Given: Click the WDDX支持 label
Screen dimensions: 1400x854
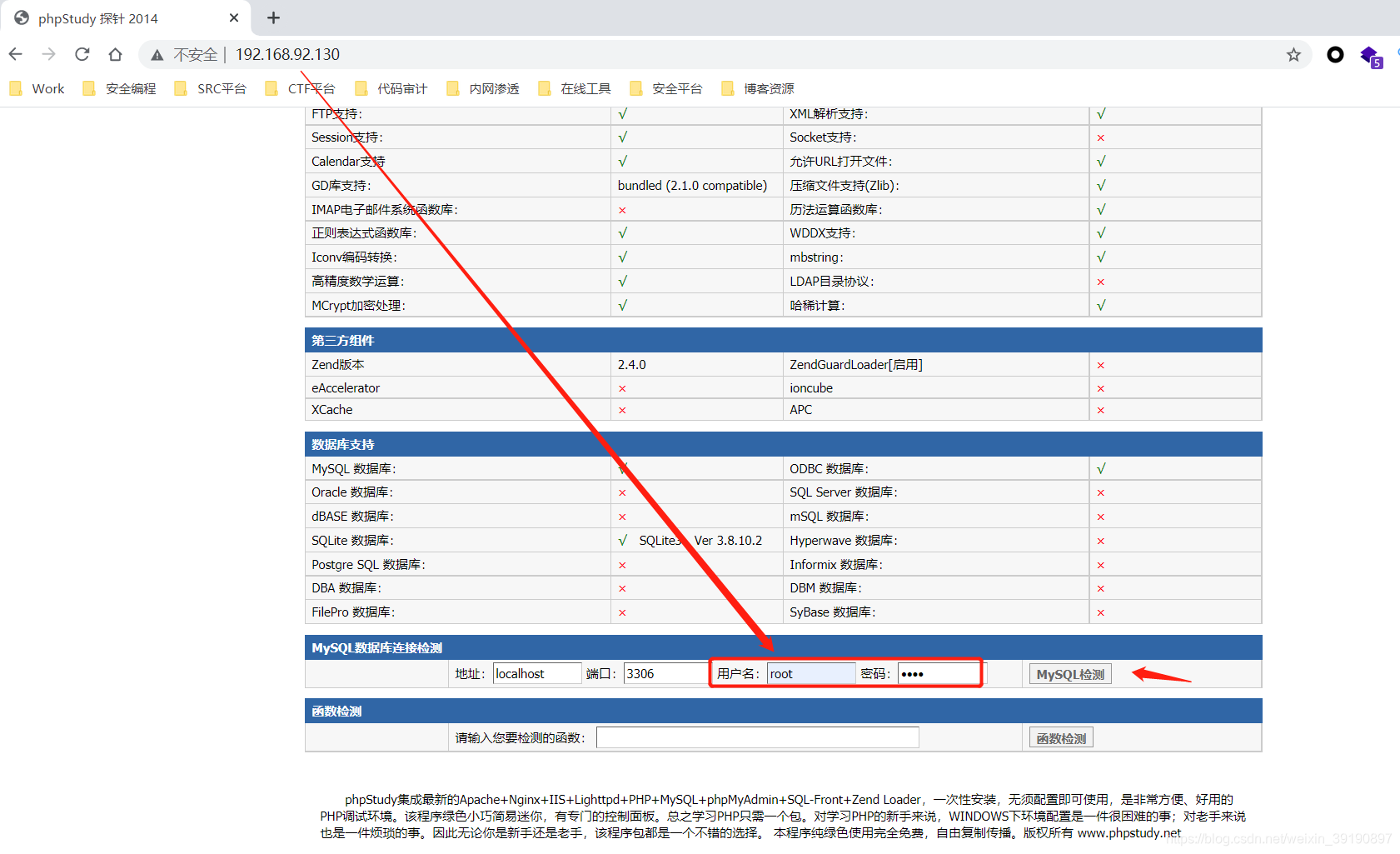Looking at the screenshot, I should coord(823,232).
